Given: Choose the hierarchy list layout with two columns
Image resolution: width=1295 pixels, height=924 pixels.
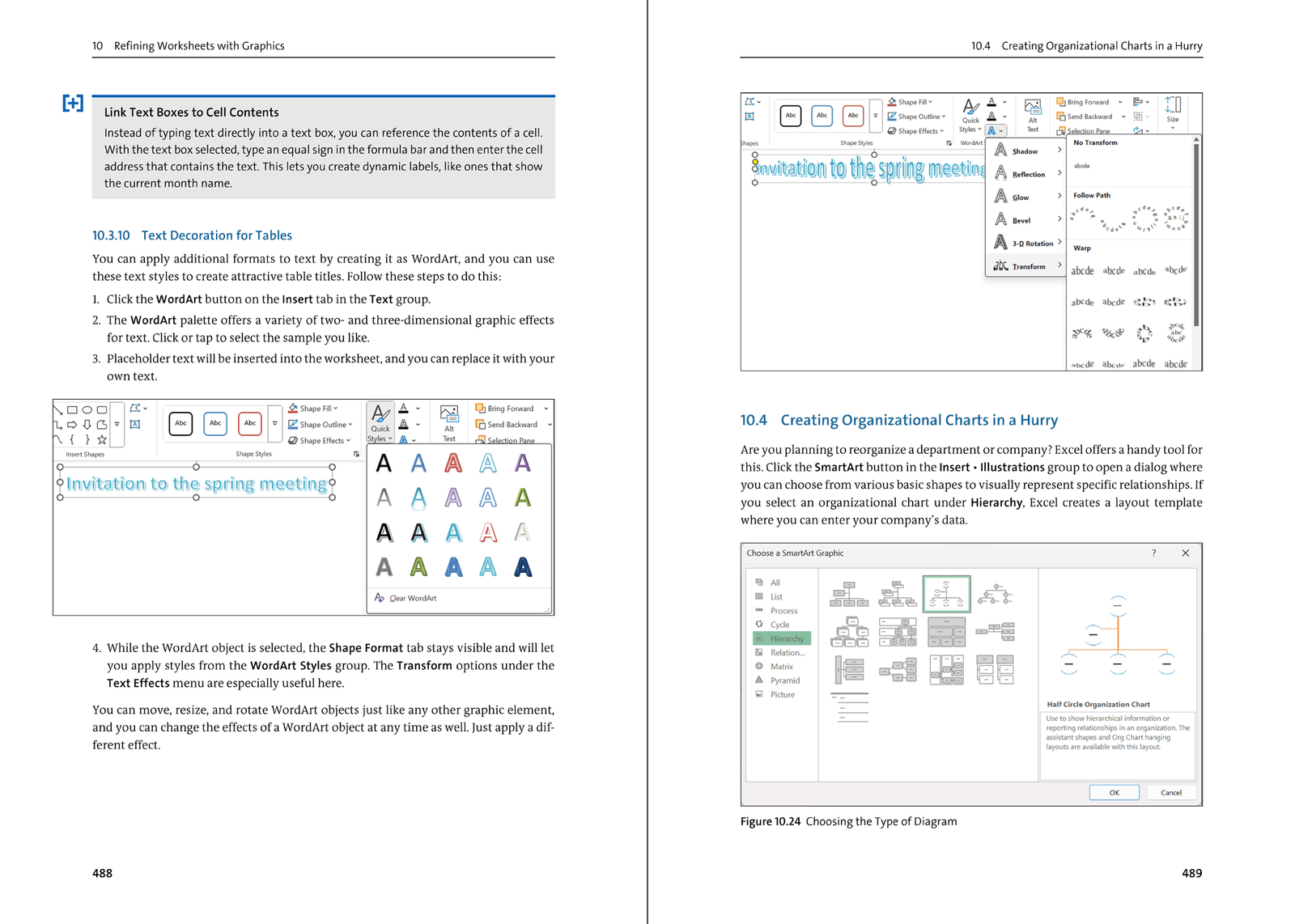Looking at the screenshot, I should [996, 670].
